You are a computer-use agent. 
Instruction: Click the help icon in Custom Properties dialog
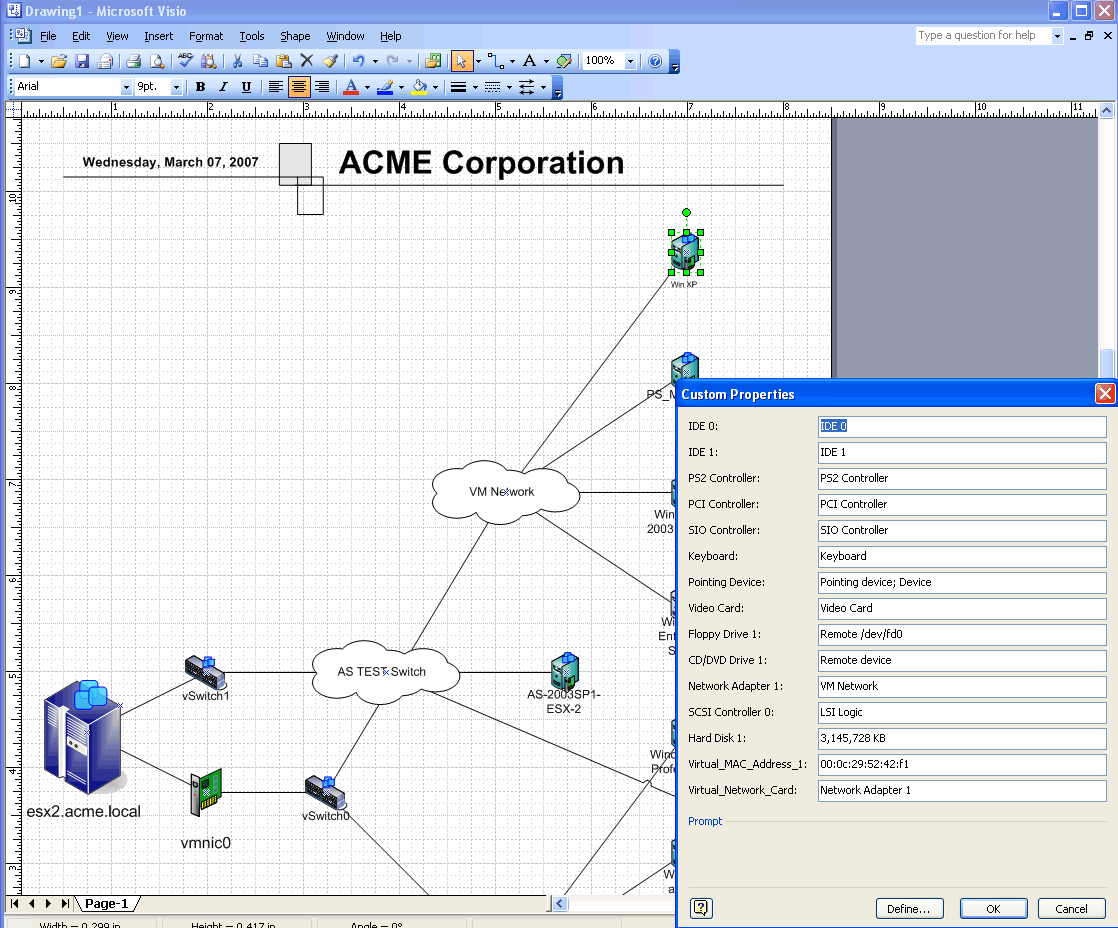tap(701, 907)
